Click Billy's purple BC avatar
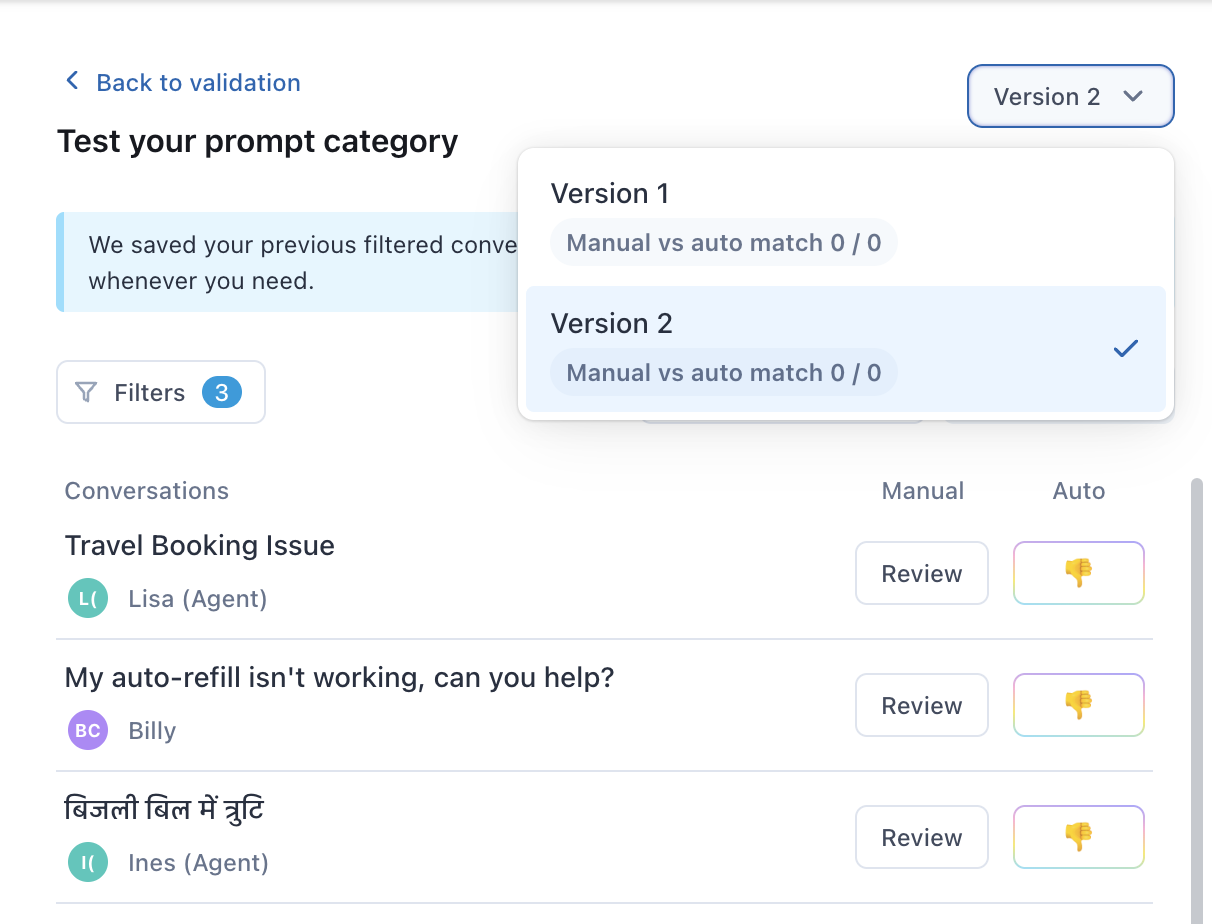The image size is (1212, 924). [x=87, y=731]
